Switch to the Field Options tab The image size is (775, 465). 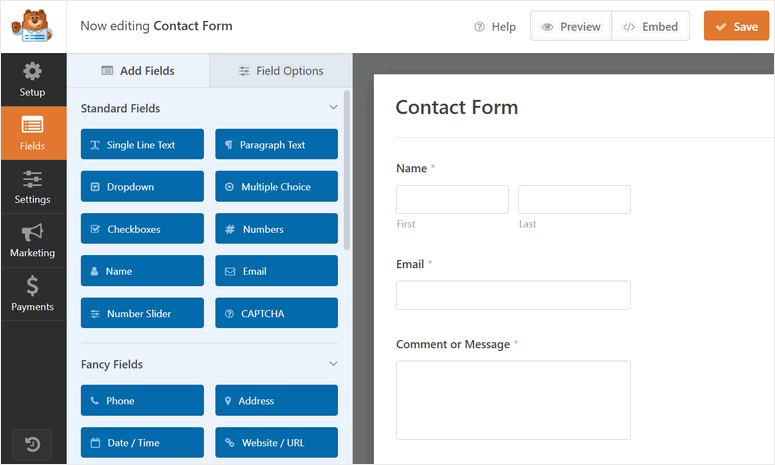point(281,71)
